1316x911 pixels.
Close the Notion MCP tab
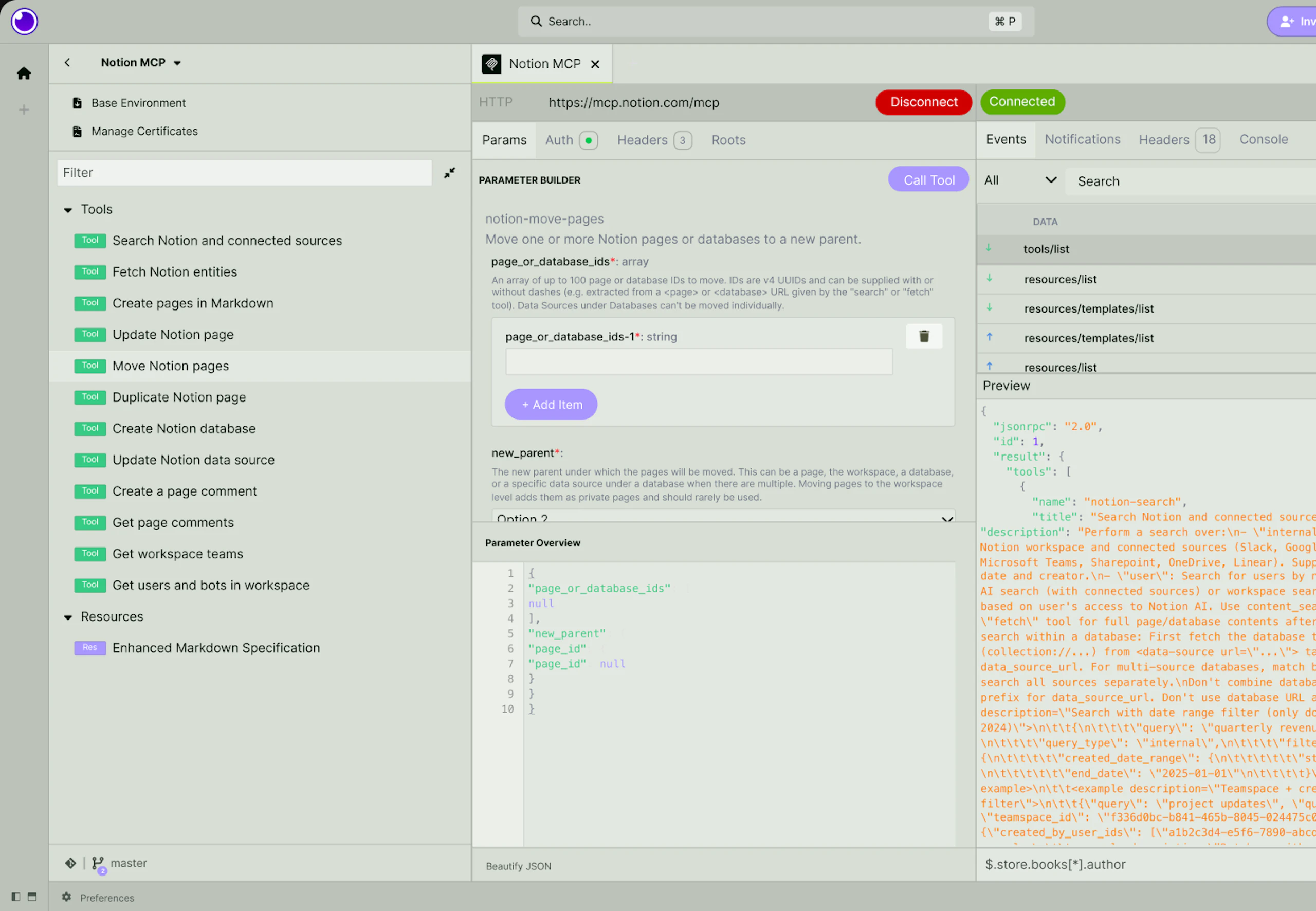595,64
